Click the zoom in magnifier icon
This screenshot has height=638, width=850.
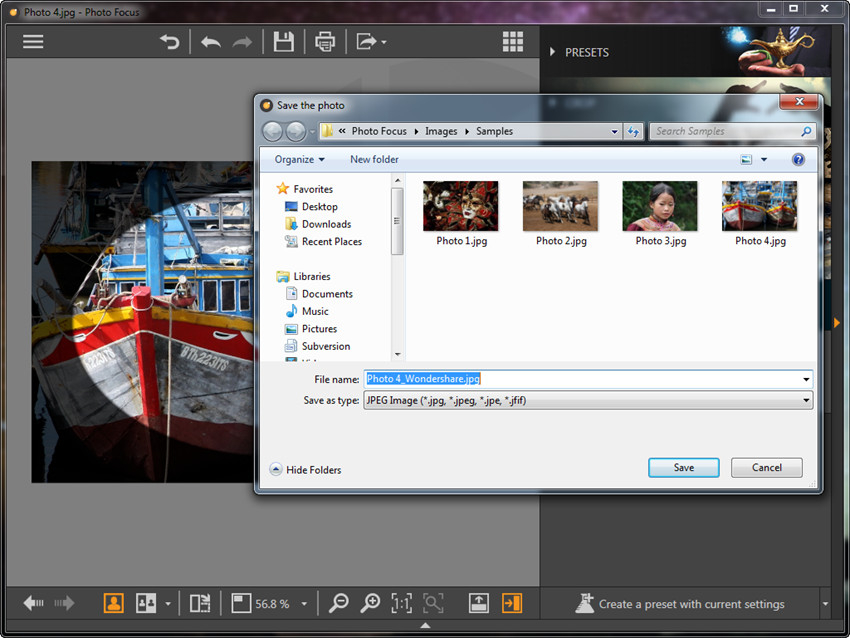click(x=370, y=603)
